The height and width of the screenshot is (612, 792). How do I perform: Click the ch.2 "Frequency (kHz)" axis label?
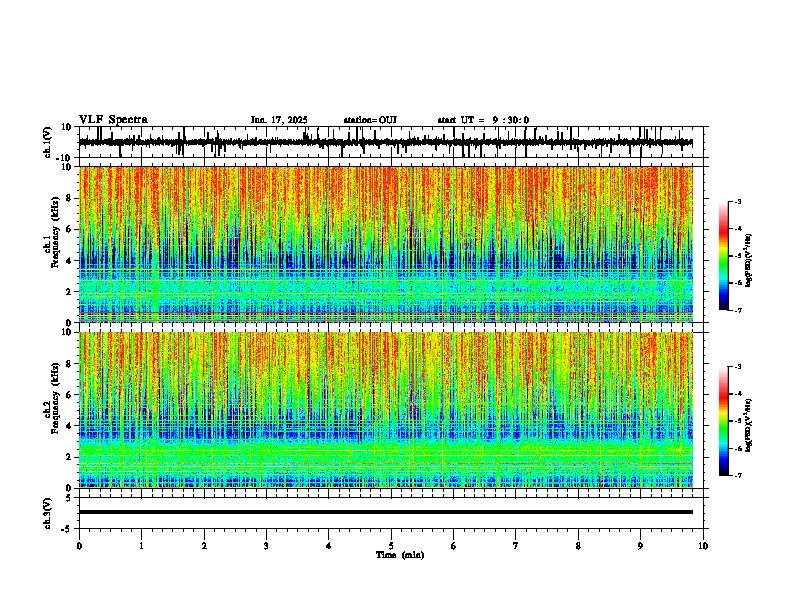(x=55, y=398)
